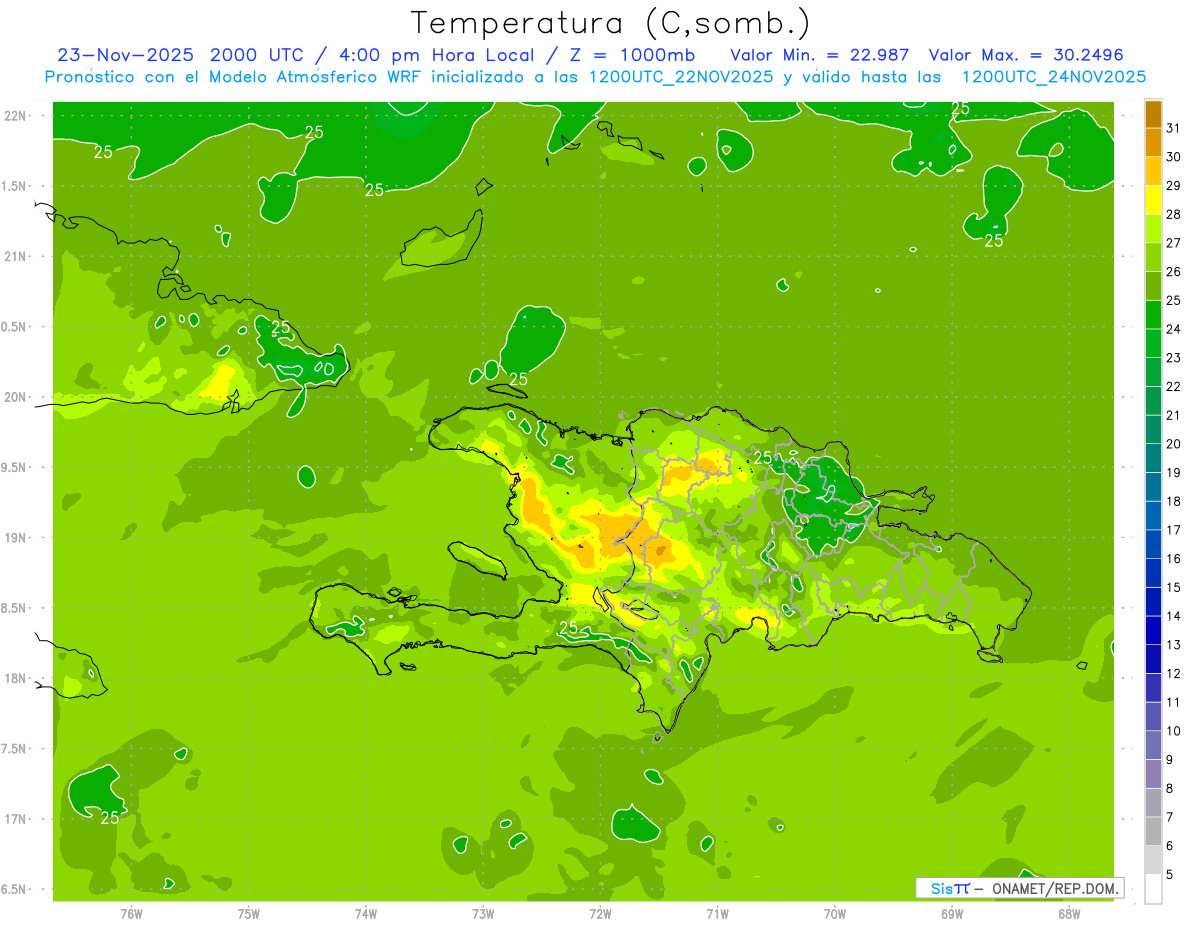Click blue scale segment between 16 and 17
The image size is (1200, 927).
[1153, 545]
